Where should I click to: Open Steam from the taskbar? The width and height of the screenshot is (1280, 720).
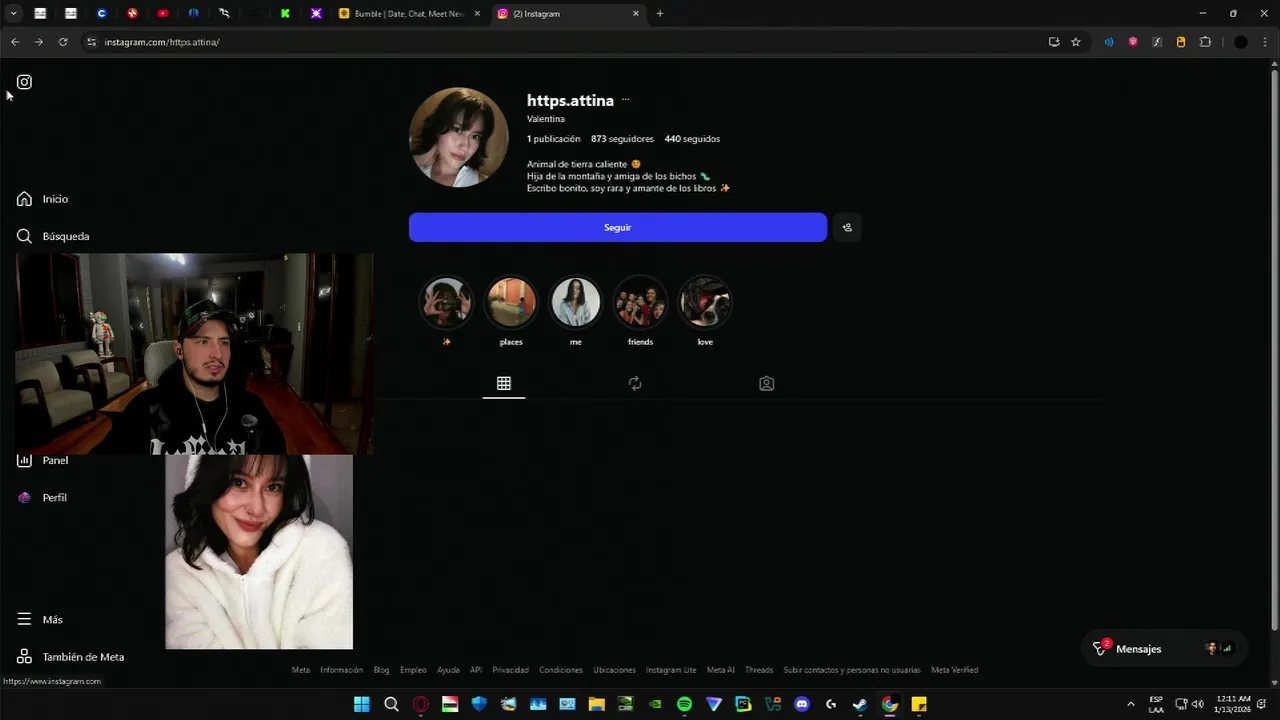[x=859, y=704]
